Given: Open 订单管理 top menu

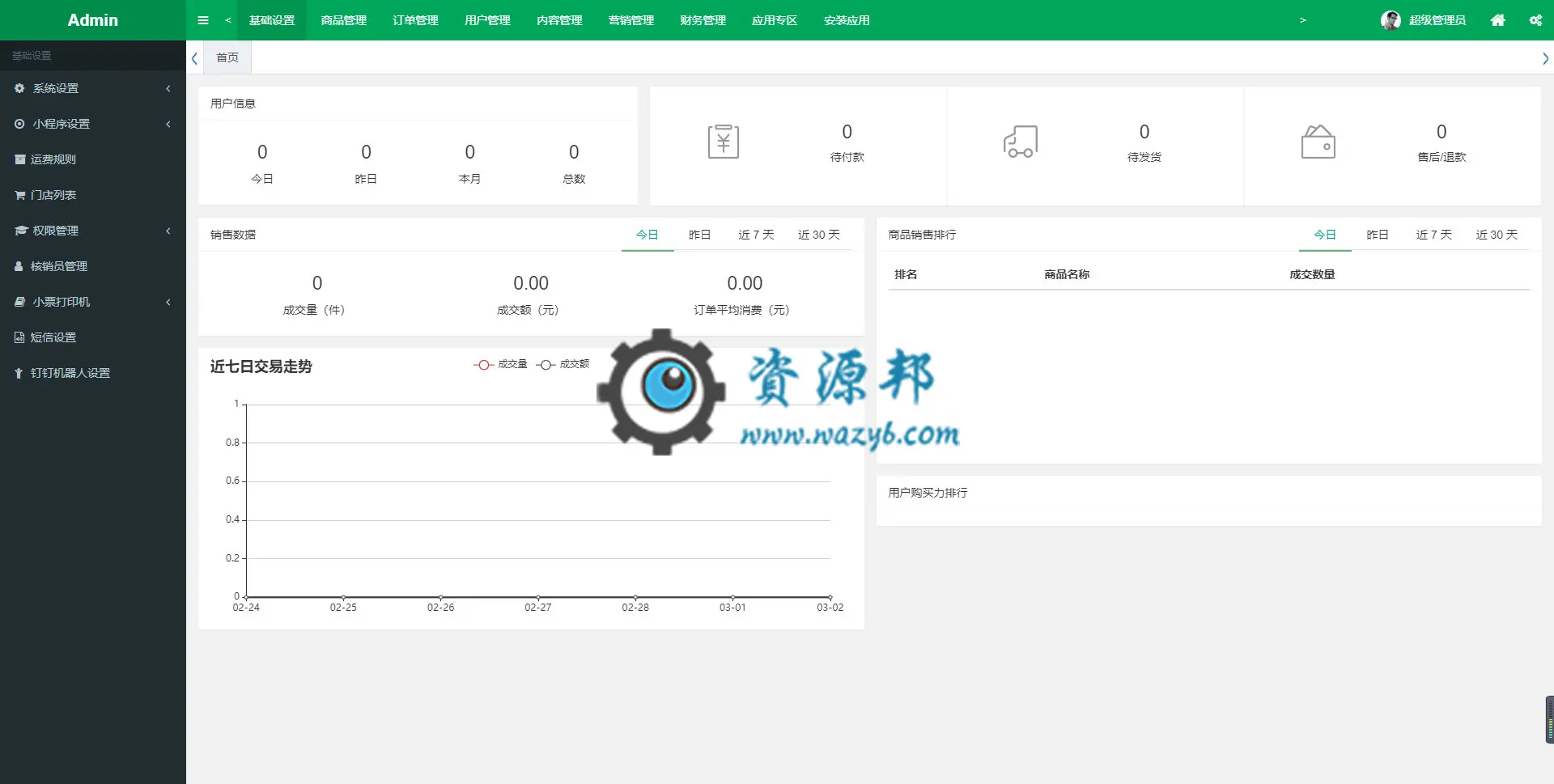Looking at the screenshot, I should [416, 20].
